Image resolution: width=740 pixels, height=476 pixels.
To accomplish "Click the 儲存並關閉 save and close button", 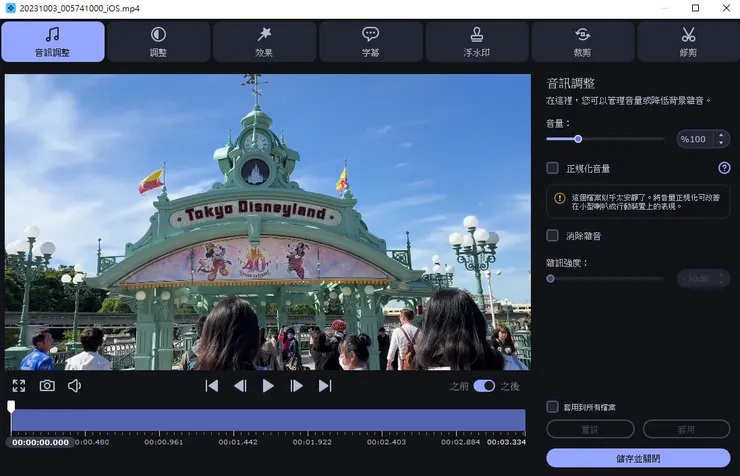I will [x=638, y=458].
